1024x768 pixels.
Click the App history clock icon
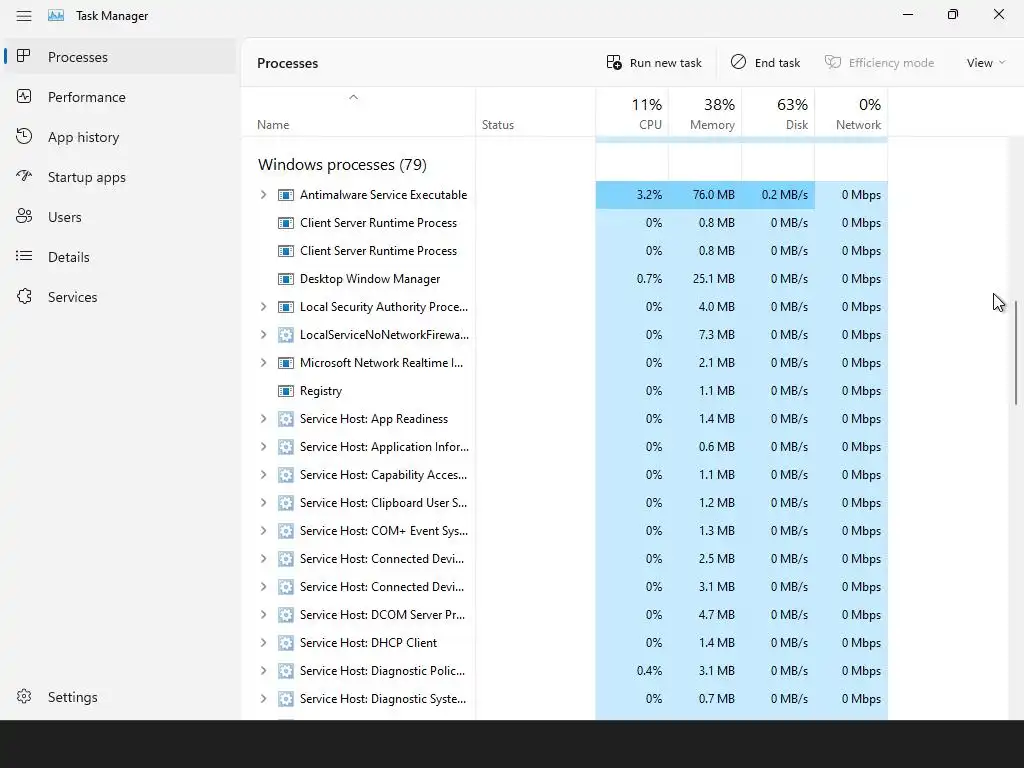[24, 136]
